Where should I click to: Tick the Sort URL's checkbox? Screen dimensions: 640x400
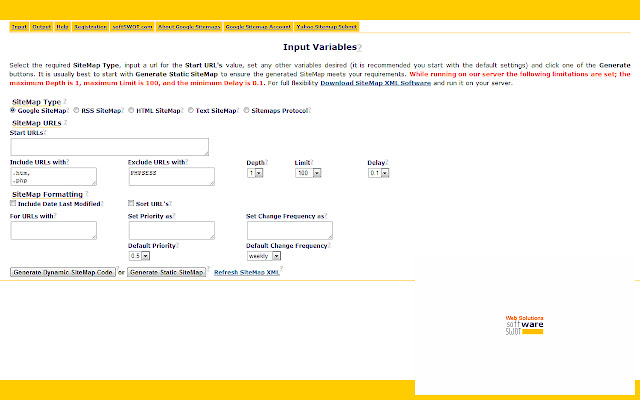[x=131, y=203]
